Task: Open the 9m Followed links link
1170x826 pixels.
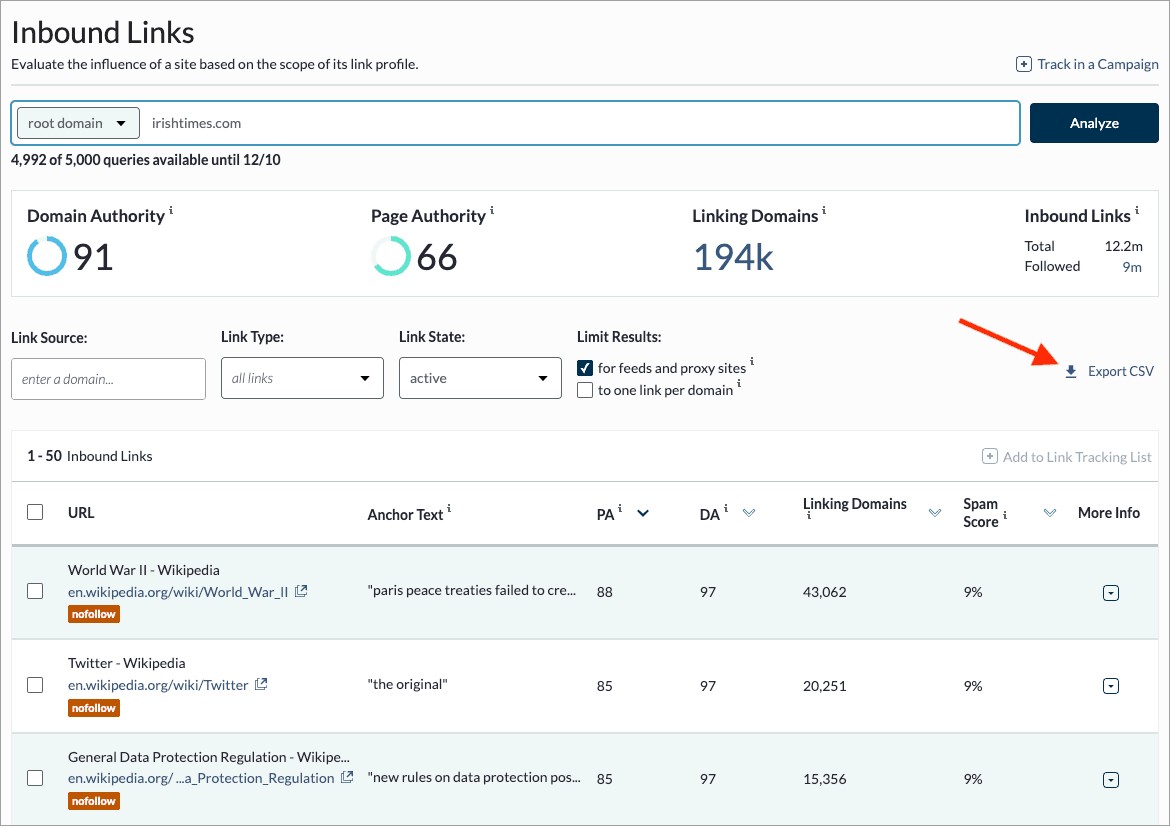Action: tap(1132, 266)
